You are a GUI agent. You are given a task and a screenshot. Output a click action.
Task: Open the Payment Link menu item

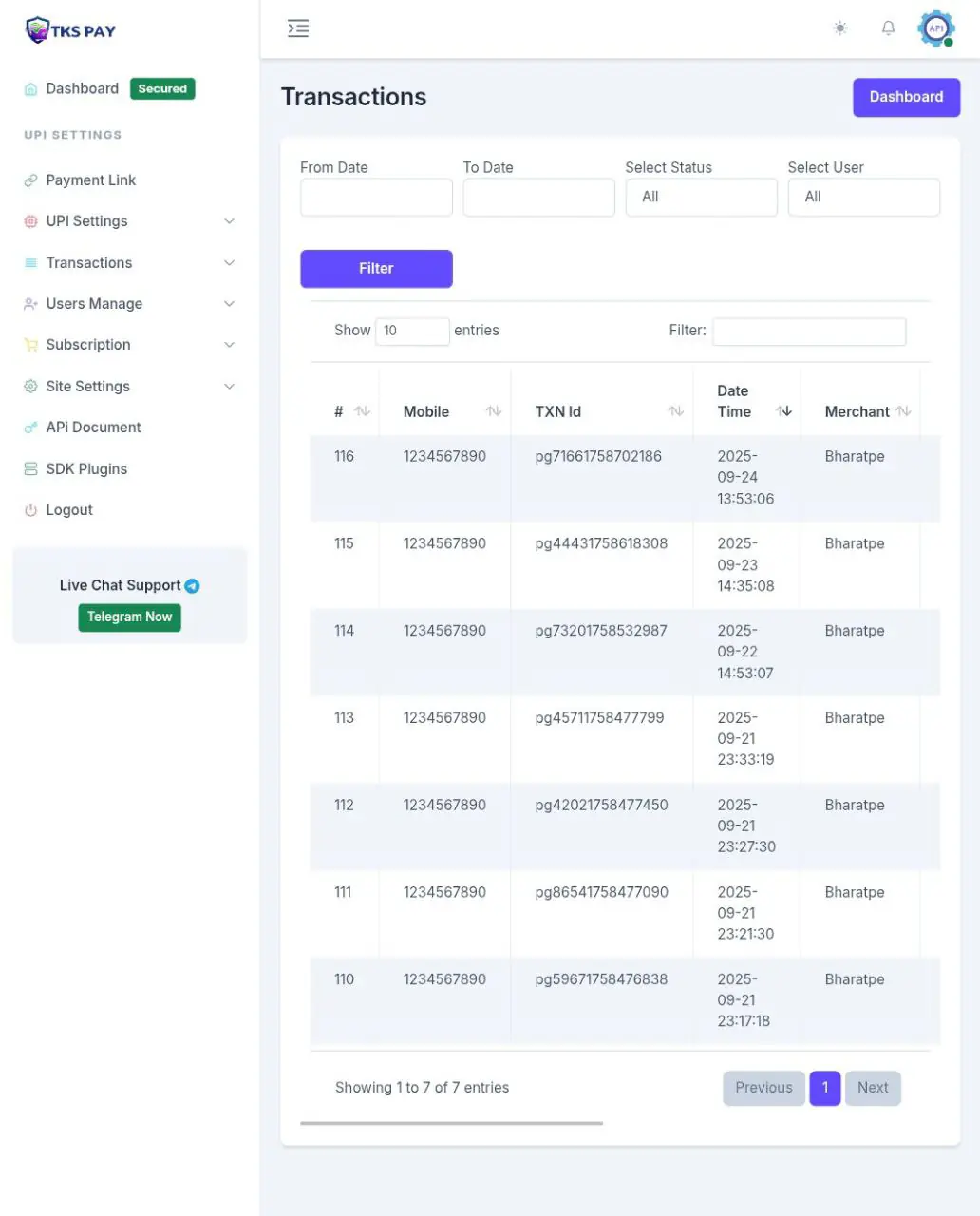(91, 180)
